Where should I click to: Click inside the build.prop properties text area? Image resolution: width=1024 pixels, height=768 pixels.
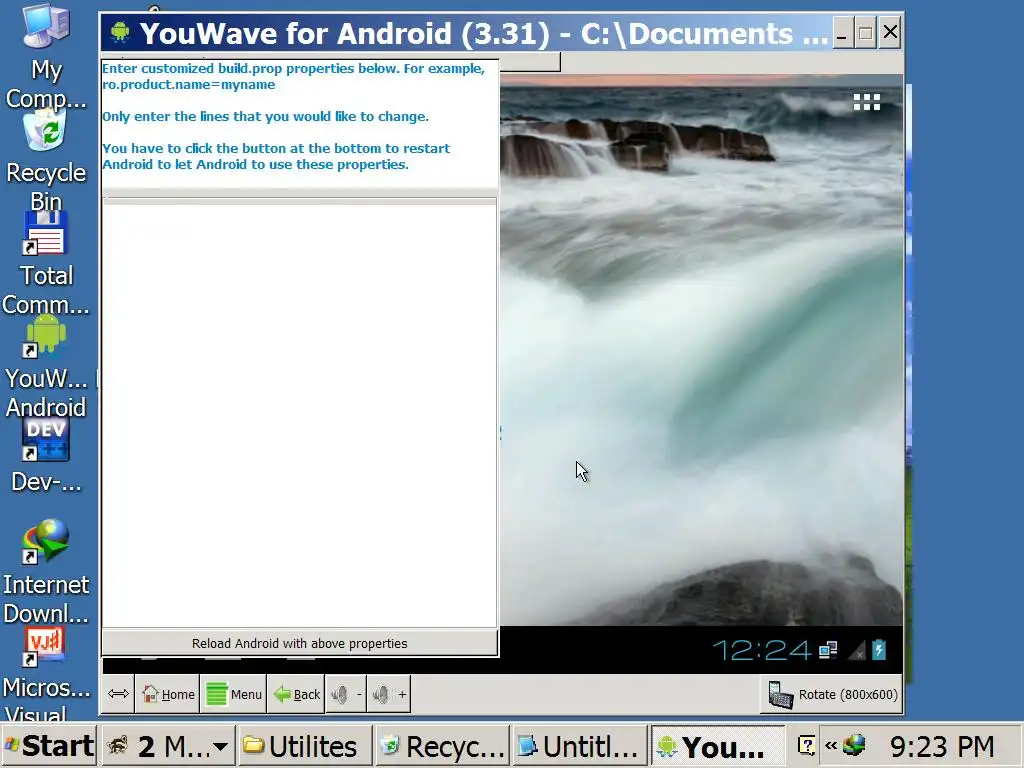coord(299,415)
